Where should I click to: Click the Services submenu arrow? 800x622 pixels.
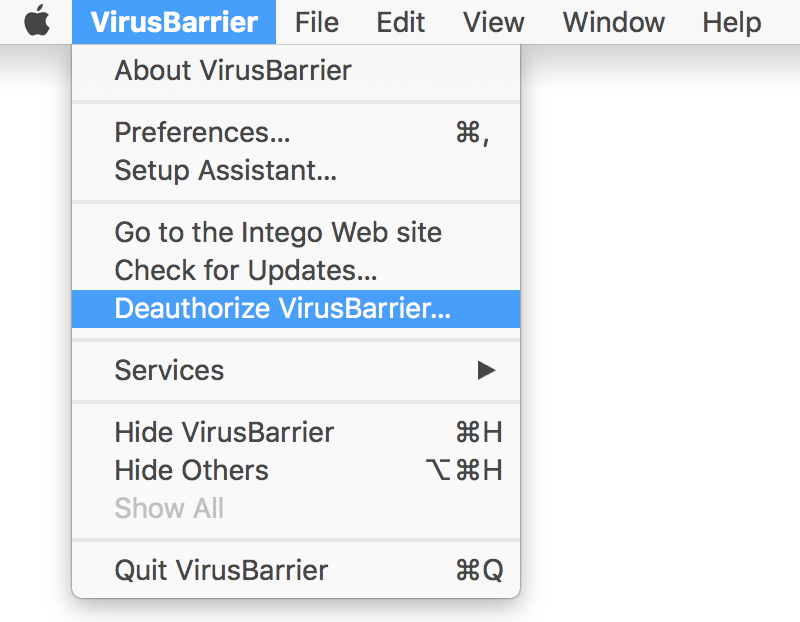click(x=486, y=370)
